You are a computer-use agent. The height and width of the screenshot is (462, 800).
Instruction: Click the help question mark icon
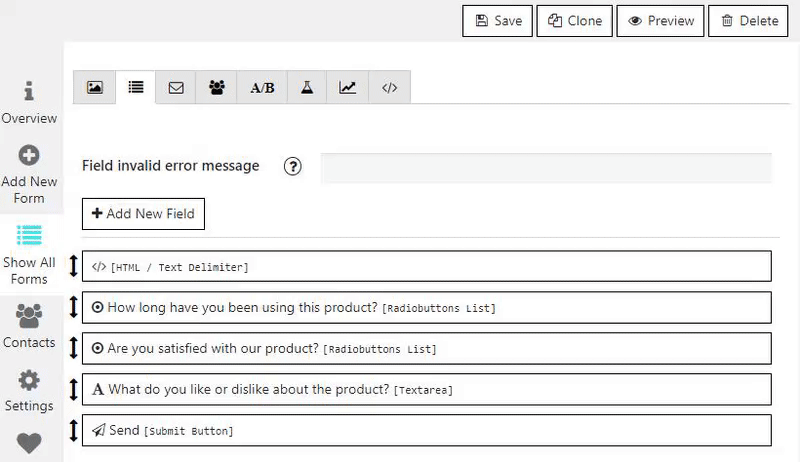[293, 166]
